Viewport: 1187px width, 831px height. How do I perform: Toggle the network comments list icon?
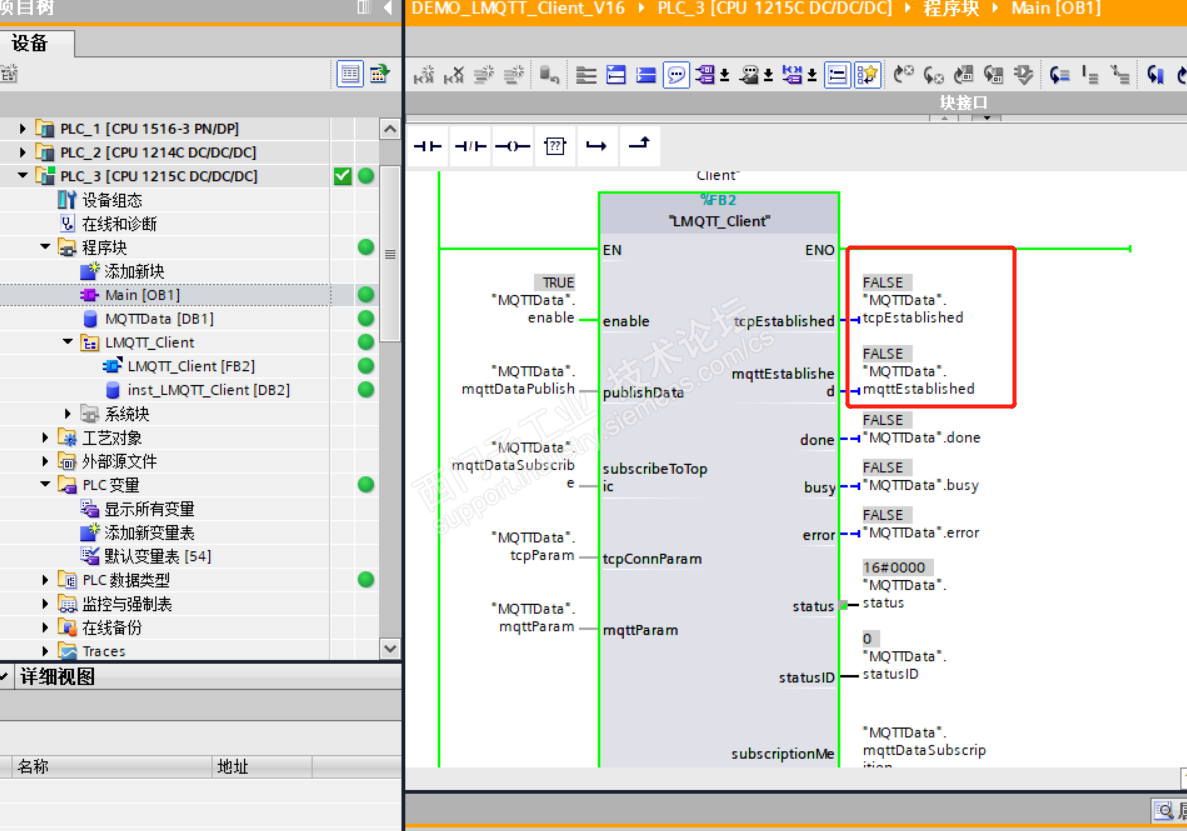[837, 75]
